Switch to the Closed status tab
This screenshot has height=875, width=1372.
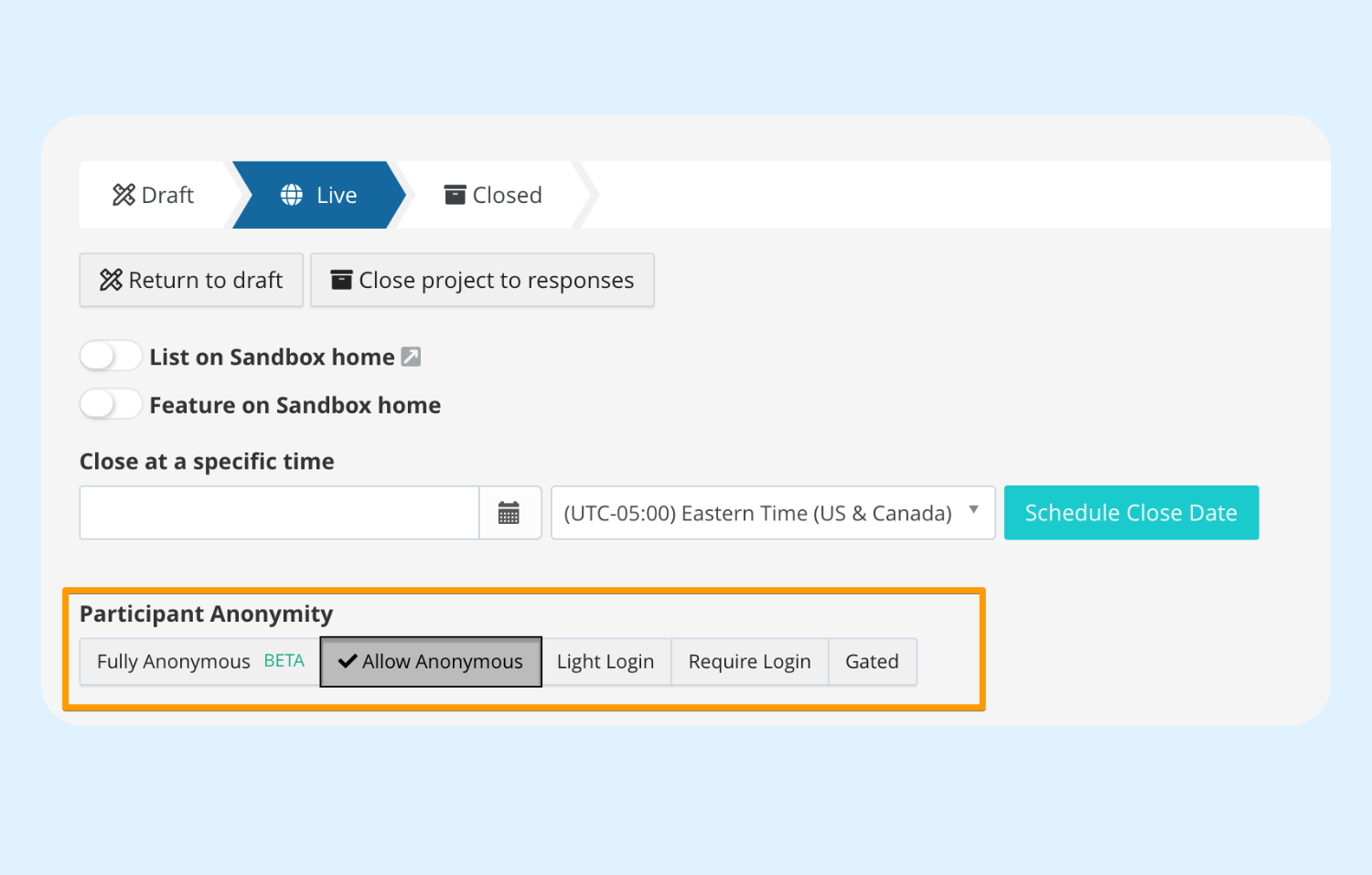[x=493, y=195]
